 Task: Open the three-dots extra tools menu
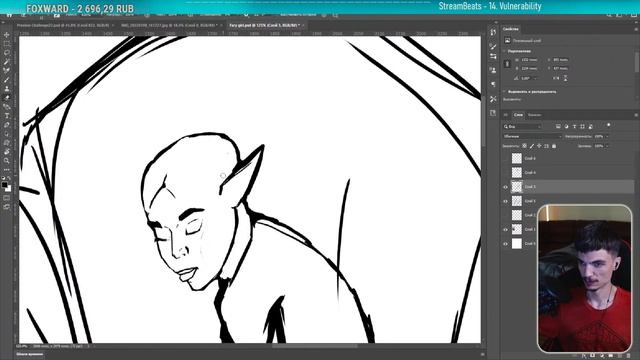7,169
